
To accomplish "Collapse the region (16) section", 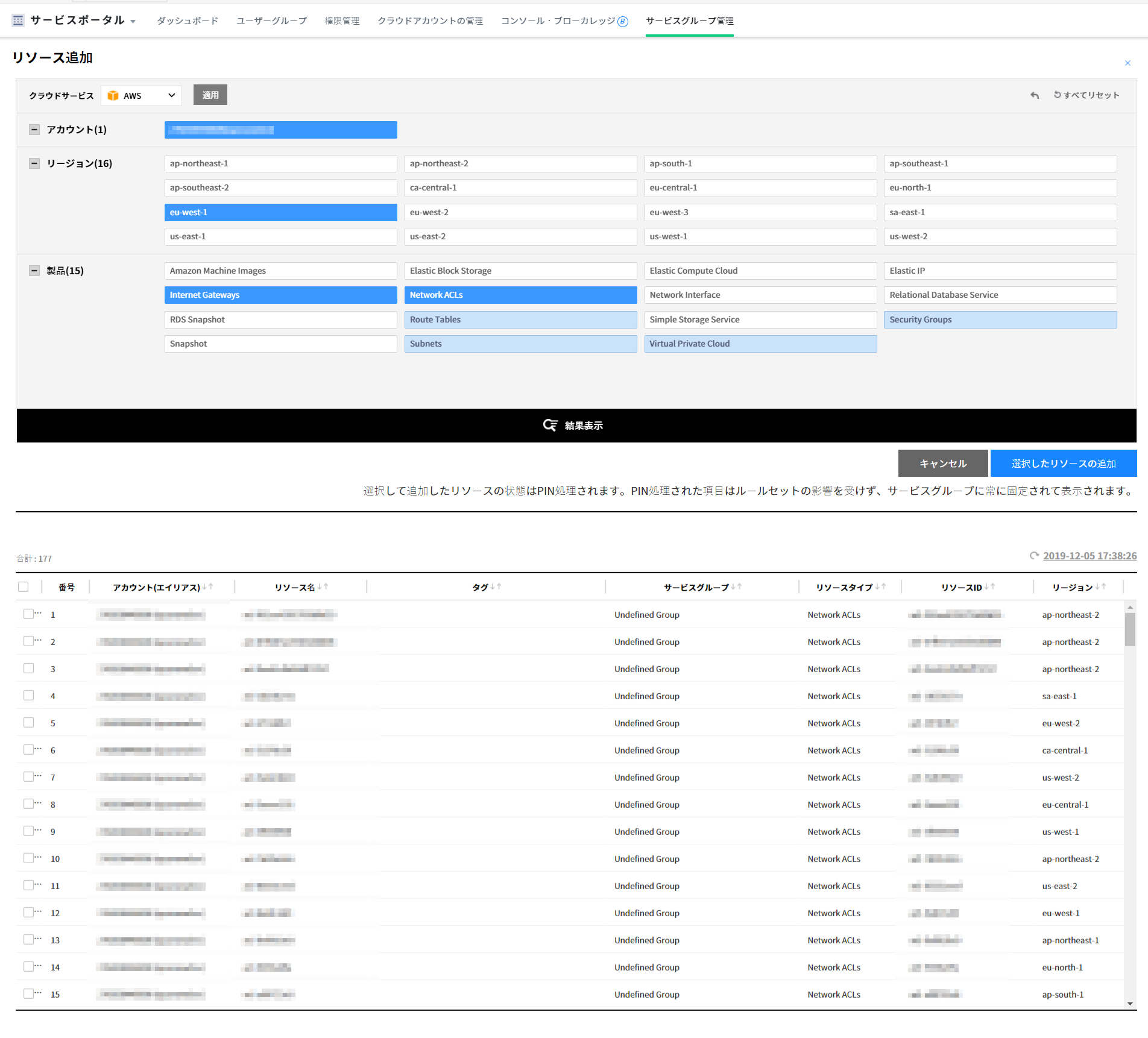I will pyautogui.click(x=34, y=163).
